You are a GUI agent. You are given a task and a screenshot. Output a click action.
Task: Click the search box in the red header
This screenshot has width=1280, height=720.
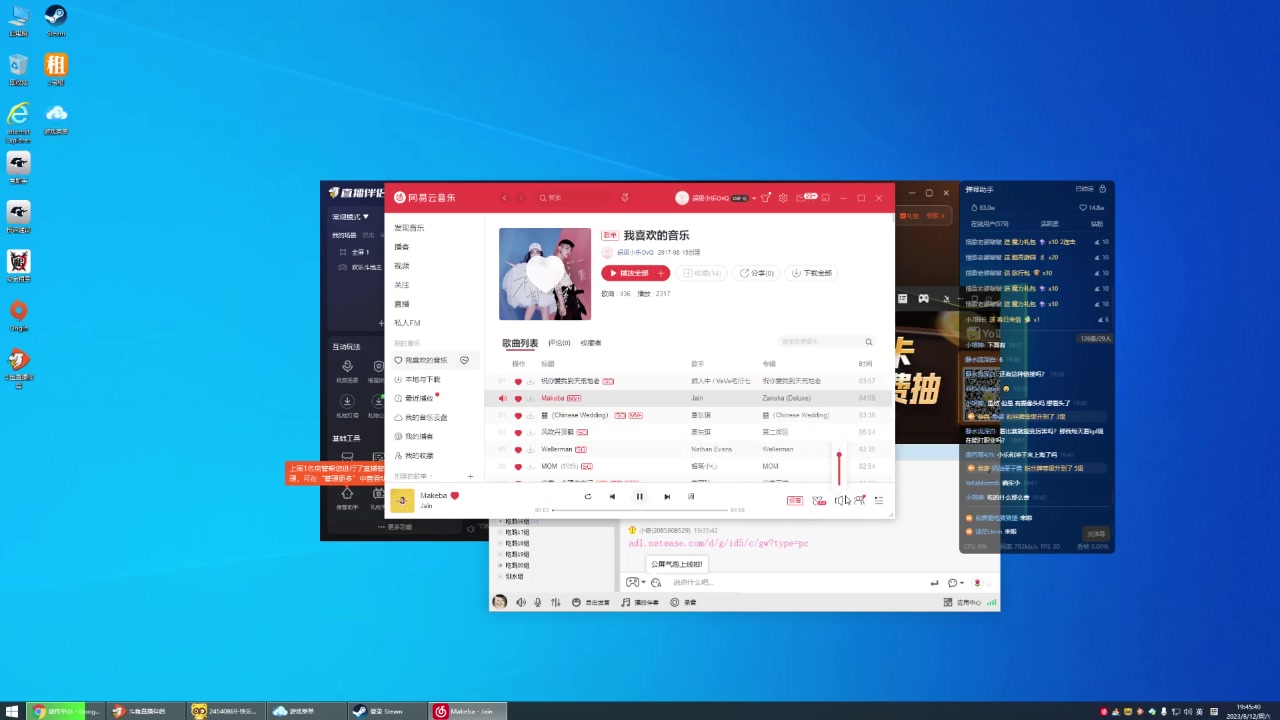pos(575,198)
